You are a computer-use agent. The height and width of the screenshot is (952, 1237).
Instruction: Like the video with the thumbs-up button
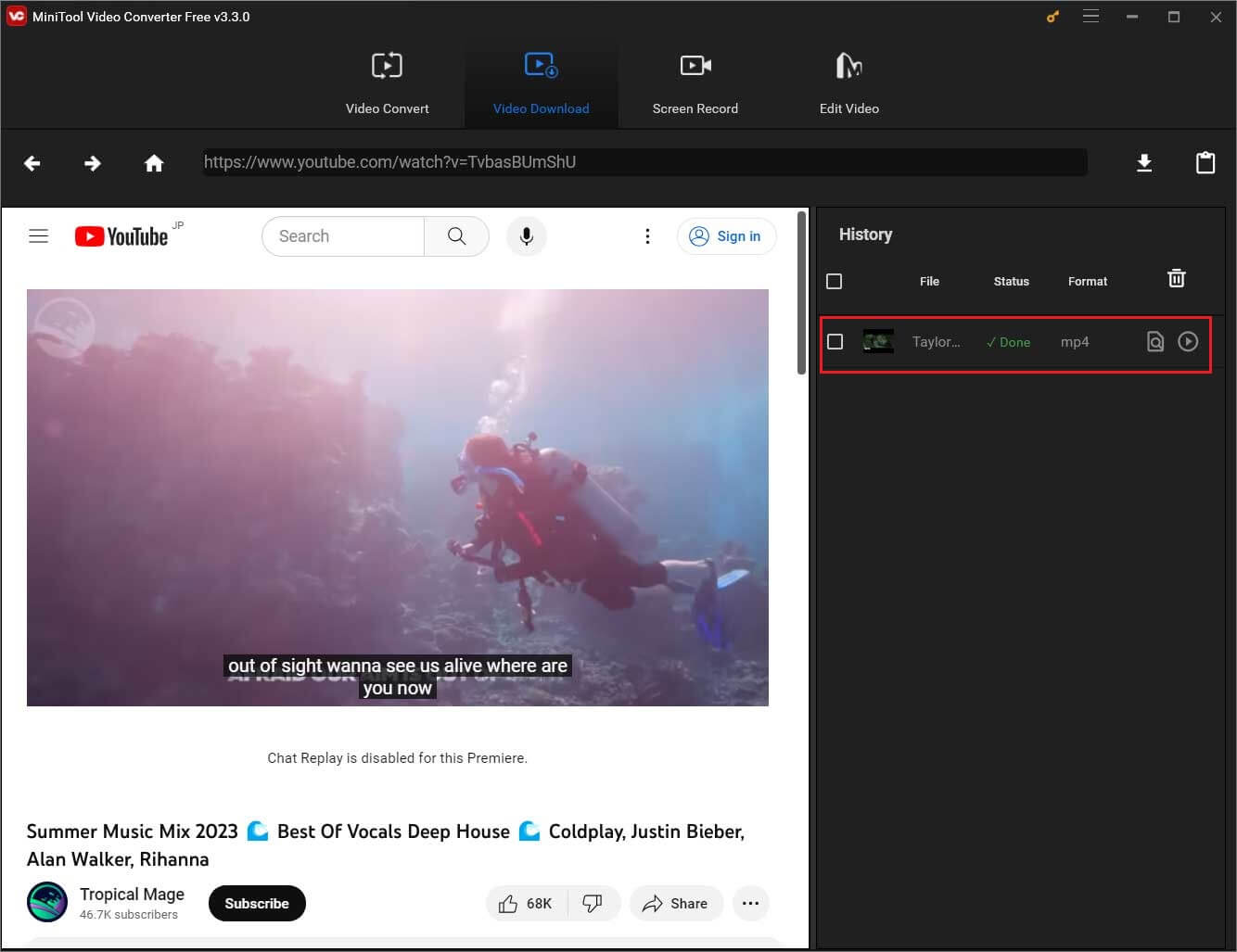[x=525, y=903]
